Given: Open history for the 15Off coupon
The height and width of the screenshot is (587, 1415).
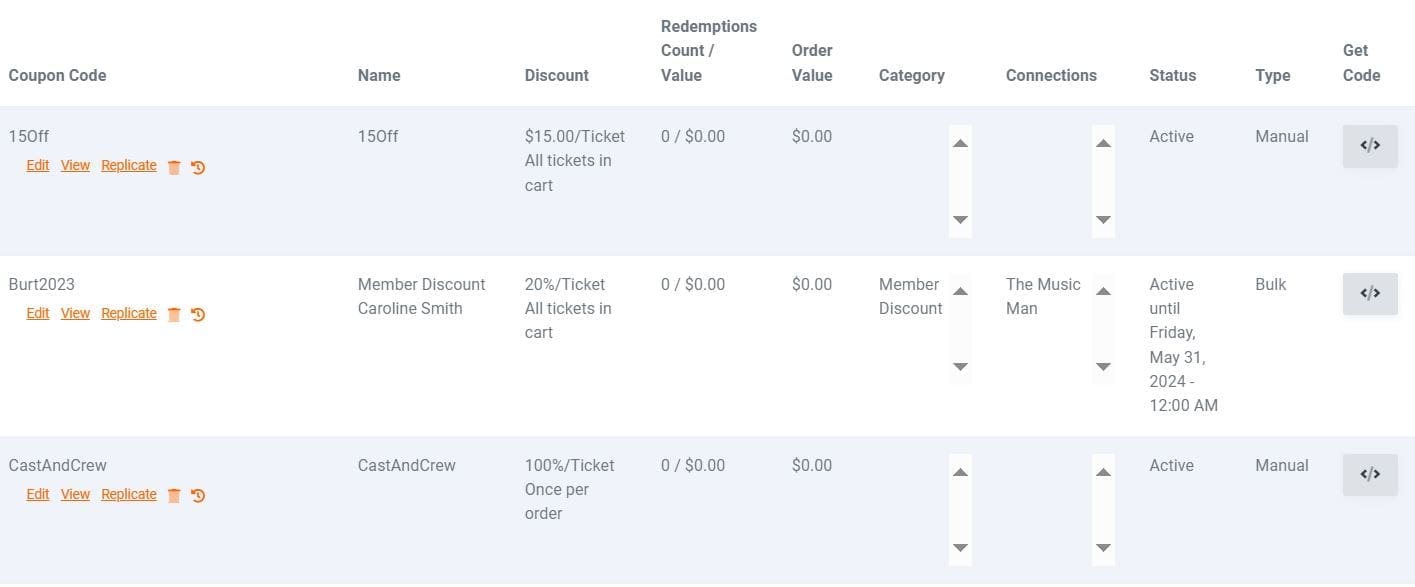Looking at the screenshot, I should coord(198,167).
